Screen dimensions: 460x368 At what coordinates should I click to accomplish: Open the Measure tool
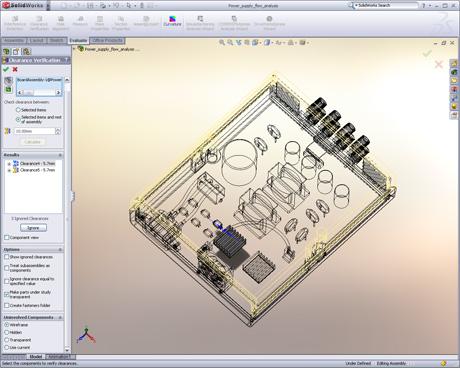(80, 21)
